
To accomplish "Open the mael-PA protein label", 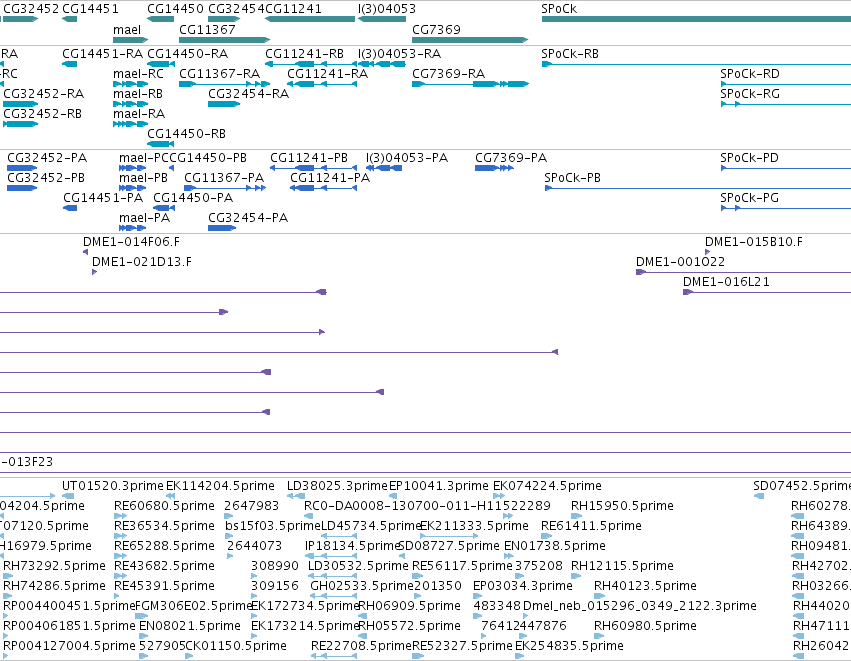I will pyautogui.click(x=144, y=218).
